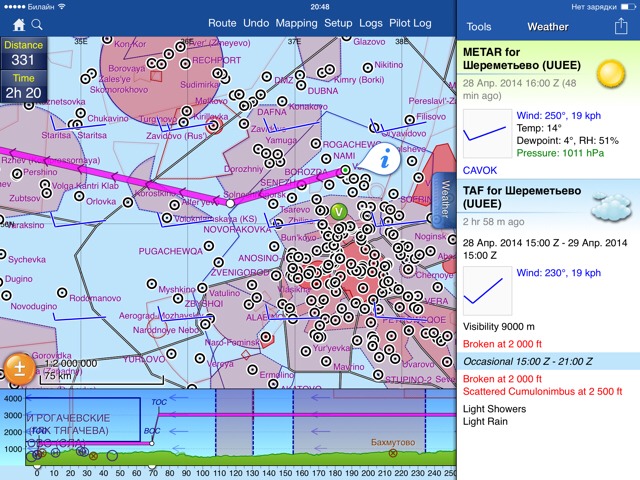Viewport: 640px width, 480px height.
Task: Open the Logs section
Action: 371,23
